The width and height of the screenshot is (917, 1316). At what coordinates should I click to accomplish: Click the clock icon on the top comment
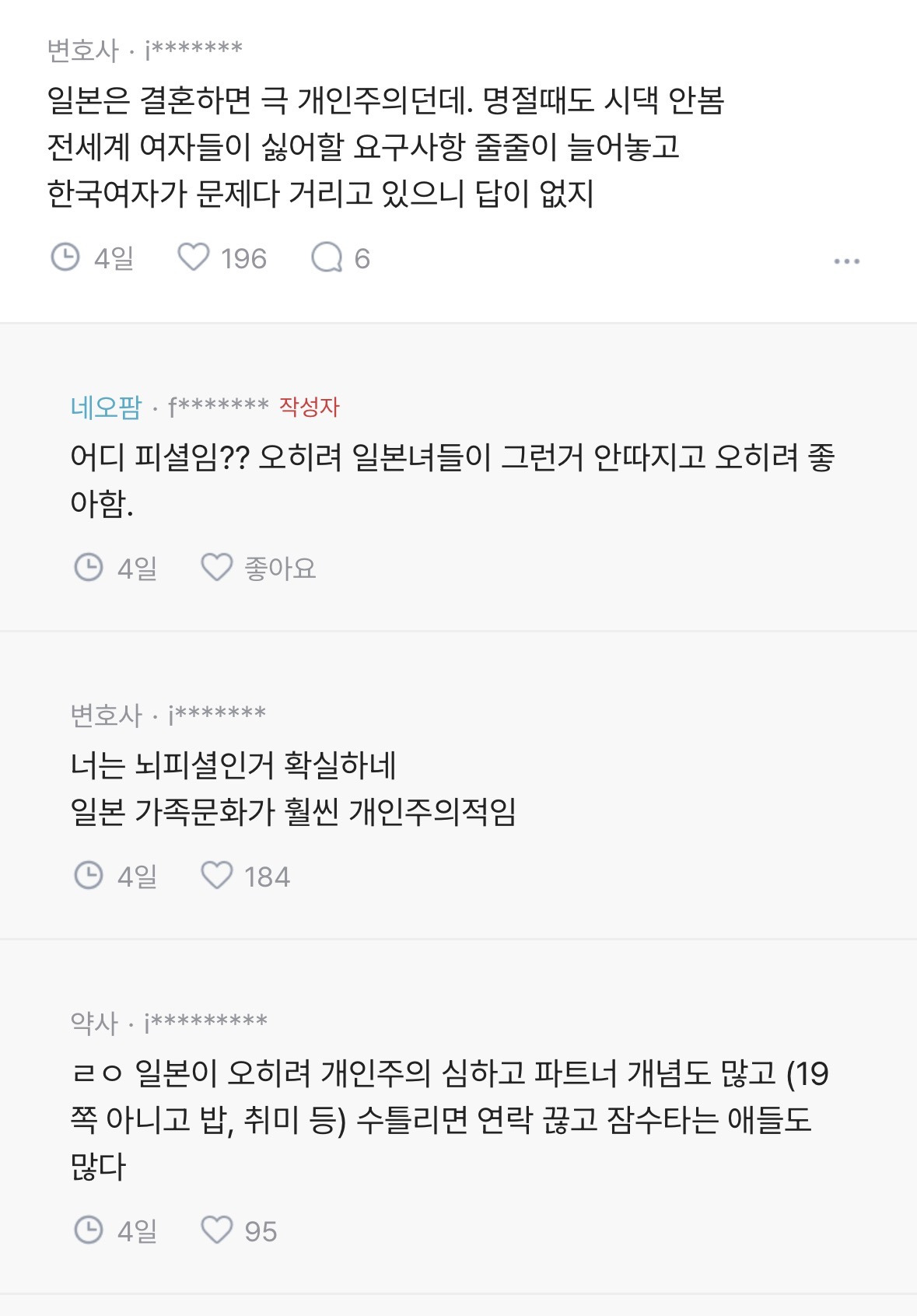tap(65, 257)
